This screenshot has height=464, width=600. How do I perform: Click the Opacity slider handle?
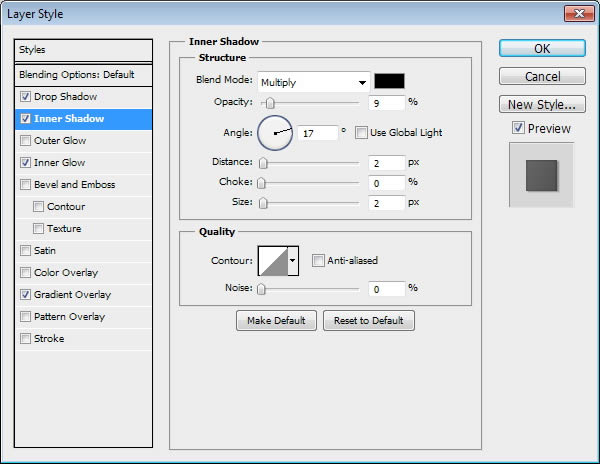coord(270,103)
